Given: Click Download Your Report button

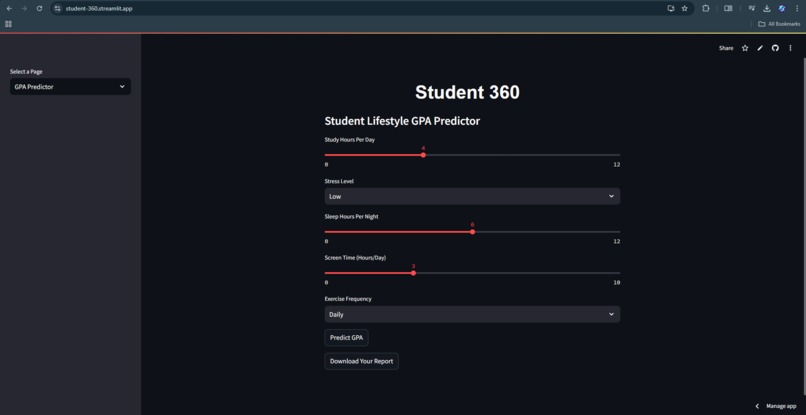Looking at the screenshot, I should pyautogui.click(x=361, y=361).
